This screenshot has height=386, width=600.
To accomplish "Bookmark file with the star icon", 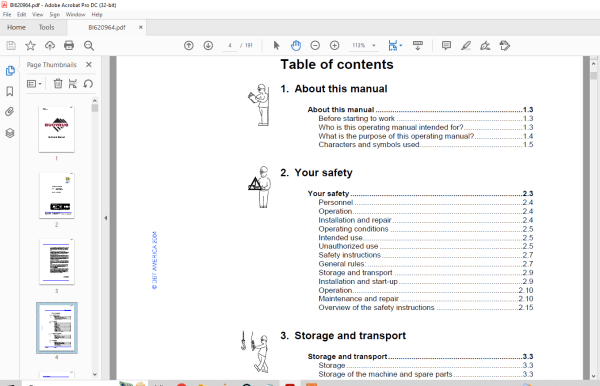I will [x=30, y=46].
